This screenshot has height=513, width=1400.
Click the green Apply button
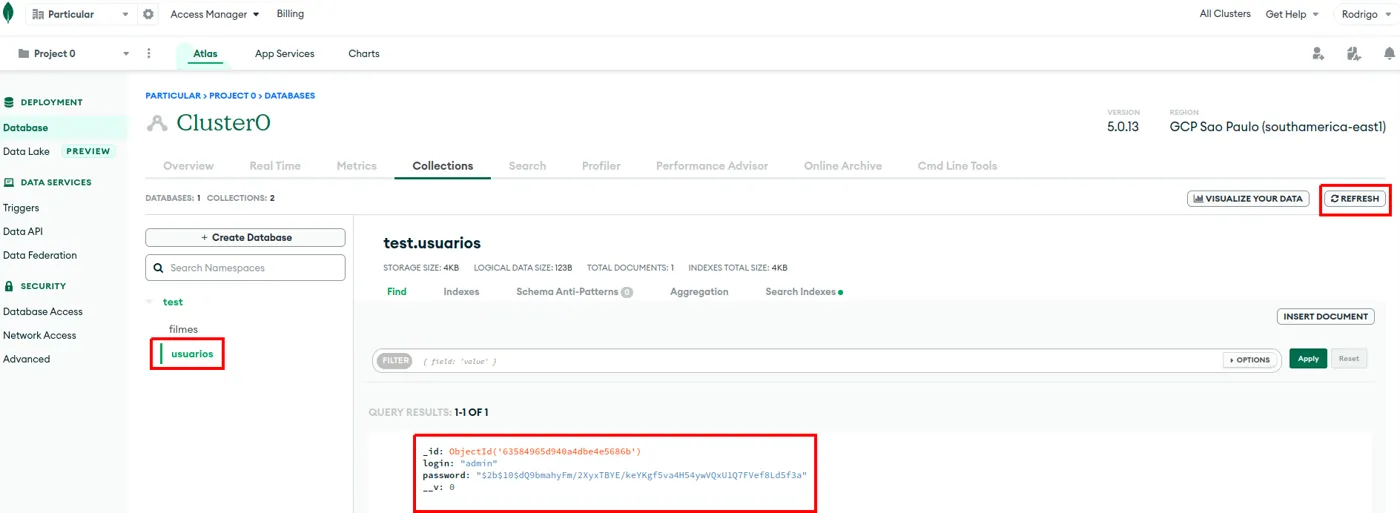1308,359
